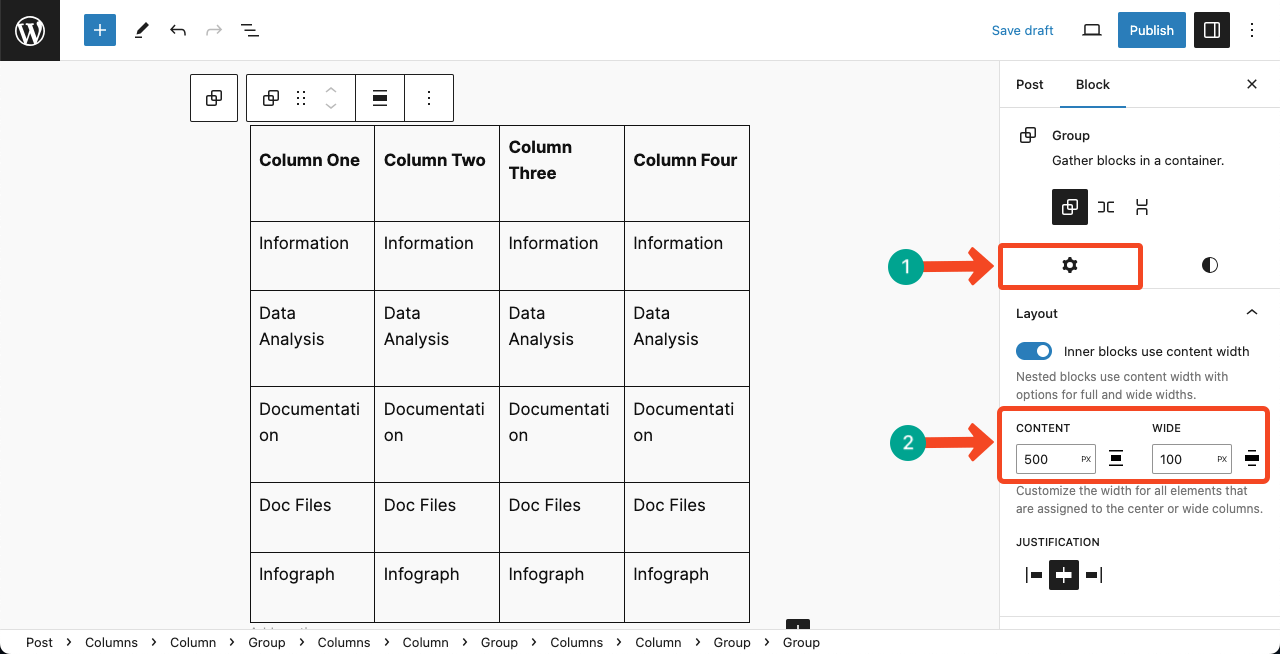Undo the last change
Screen dimensions: 1280x654
coord(177,30)
